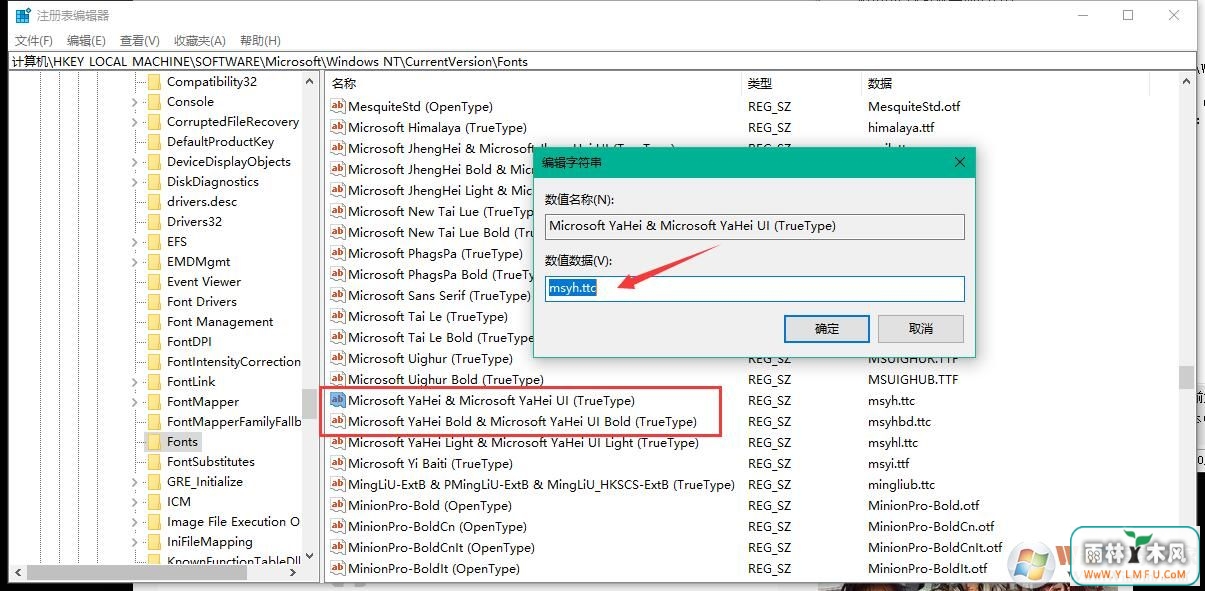Viewport: 1205px width, 591px height.
Task: Expand the EFS key
Action: click(x=135, y=242)
